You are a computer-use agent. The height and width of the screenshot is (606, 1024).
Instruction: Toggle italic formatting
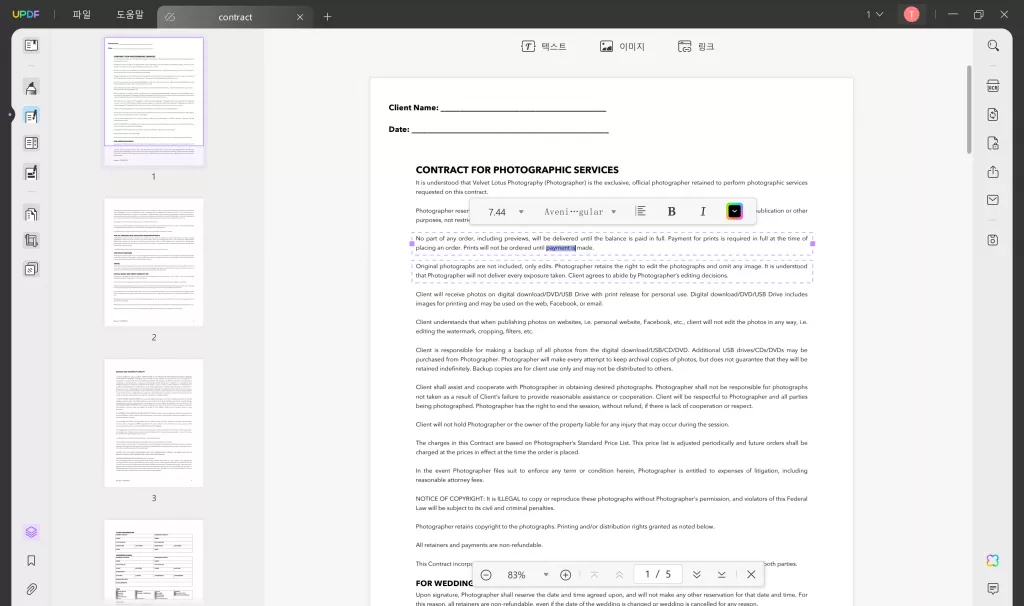(703, 211)
